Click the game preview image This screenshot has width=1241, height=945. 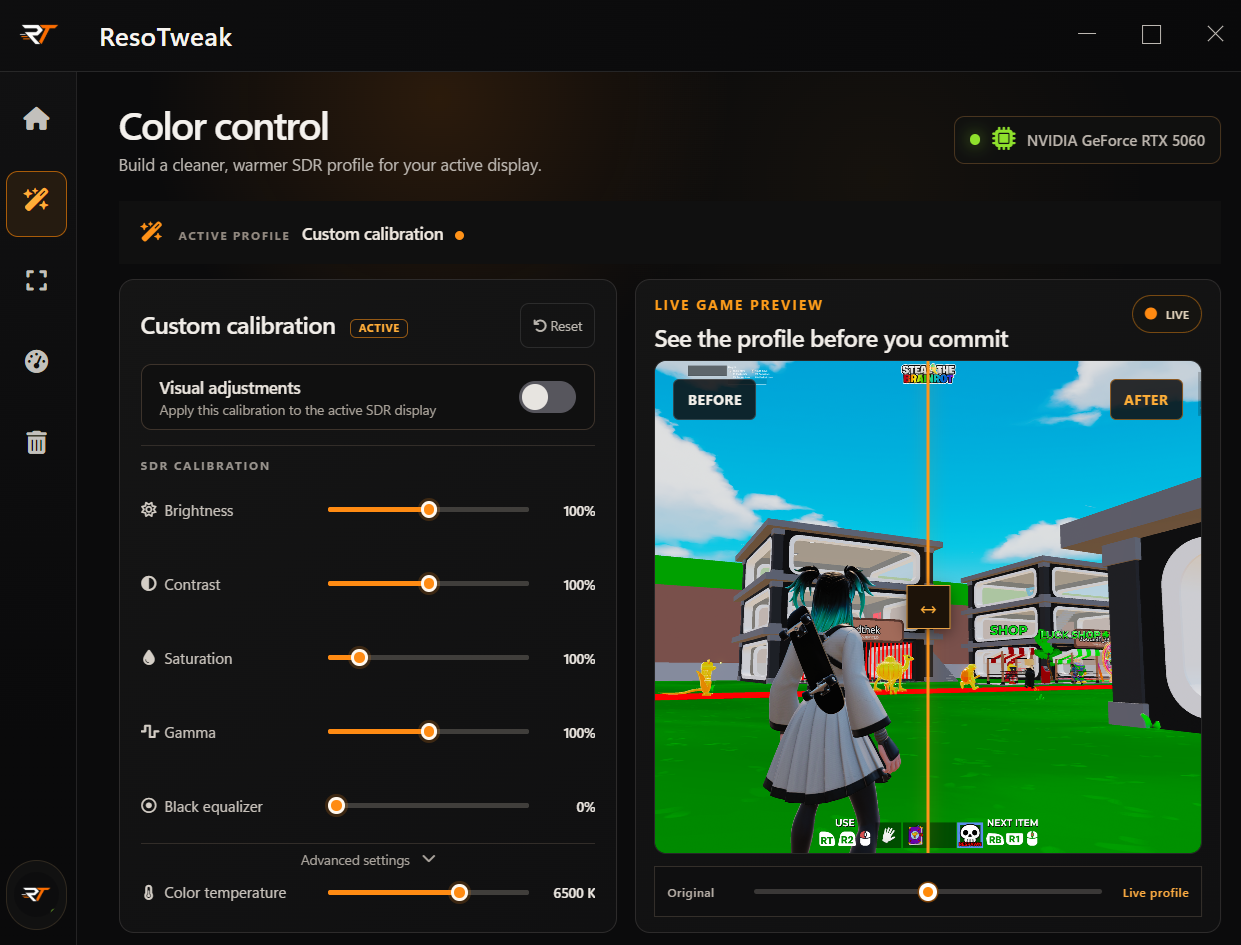tap(928, 607)
